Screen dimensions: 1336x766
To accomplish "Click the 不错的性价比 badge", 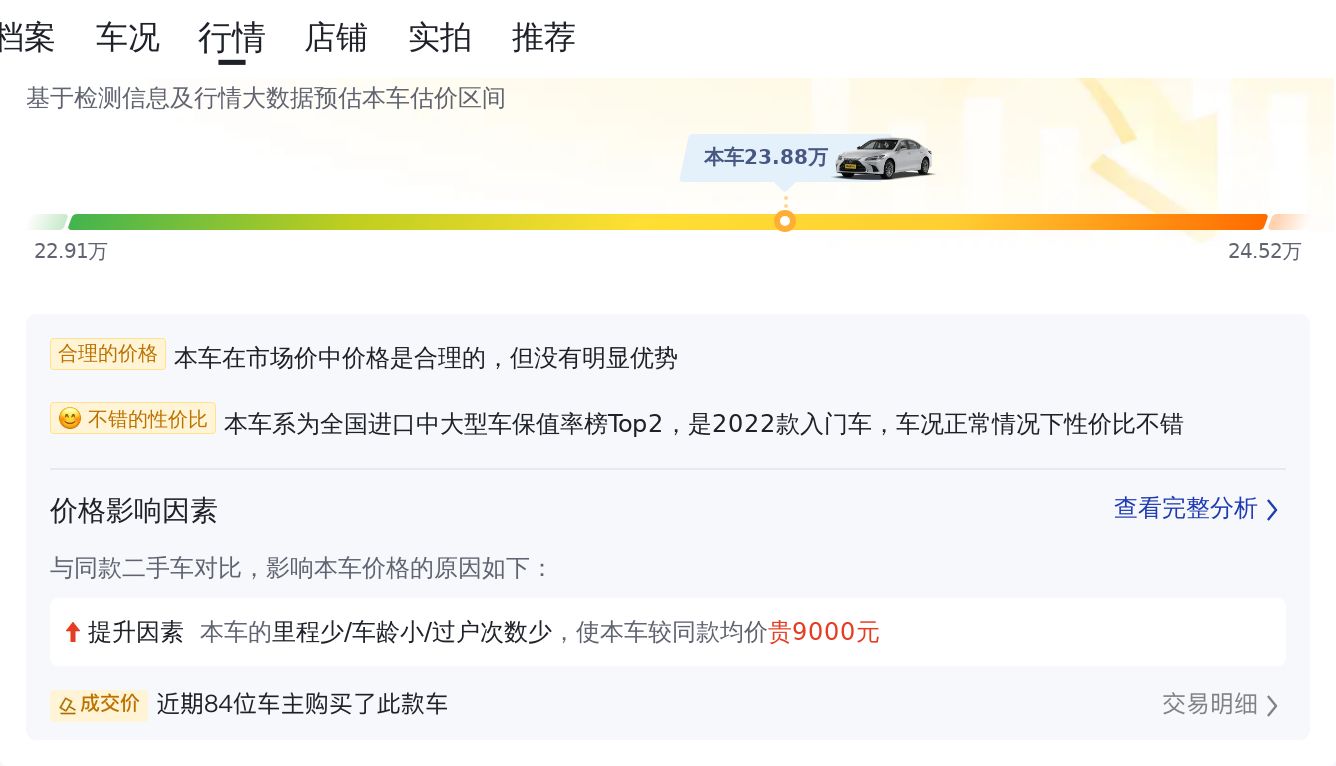I will tap(147, 419).
